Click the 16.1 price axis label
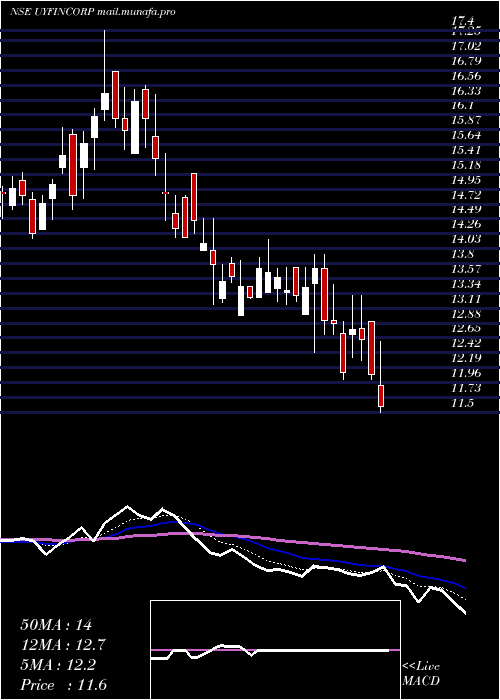Viewport: 500px width, 700px height. coord(462,105)
